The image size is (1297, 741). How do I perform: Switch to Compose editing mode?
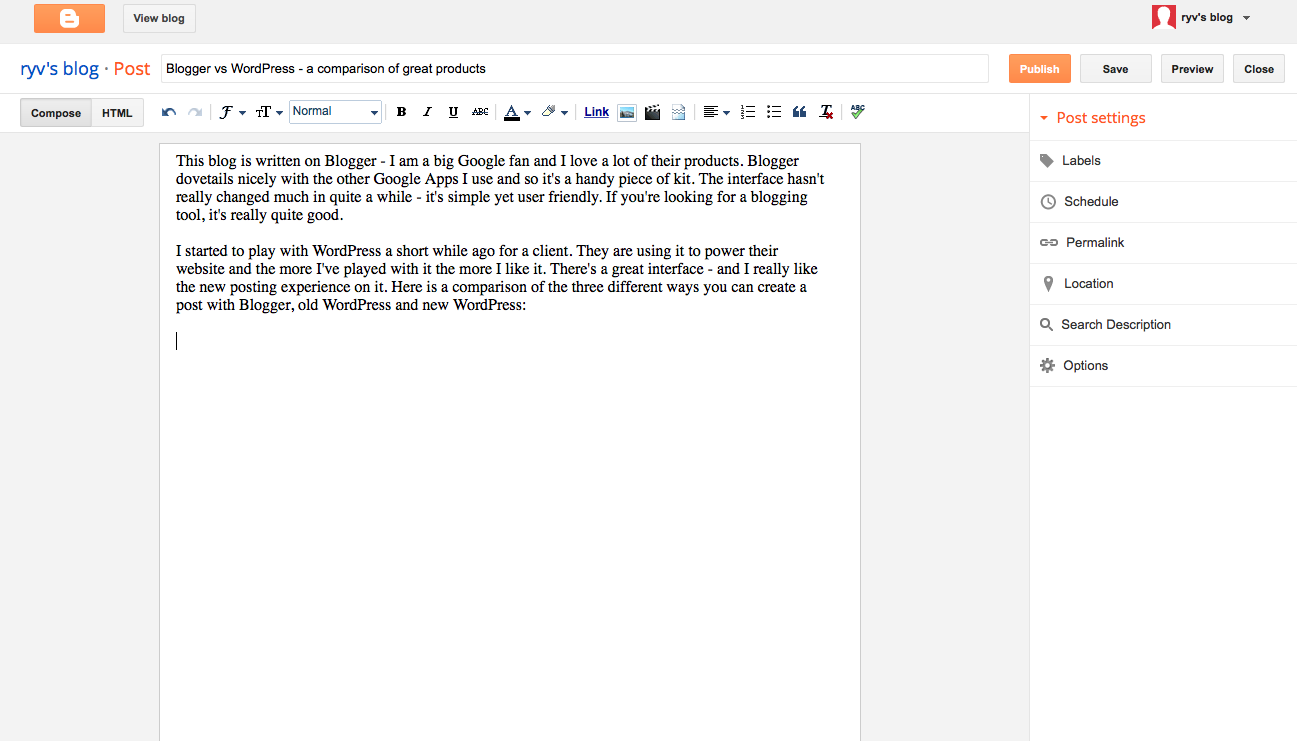56,113
